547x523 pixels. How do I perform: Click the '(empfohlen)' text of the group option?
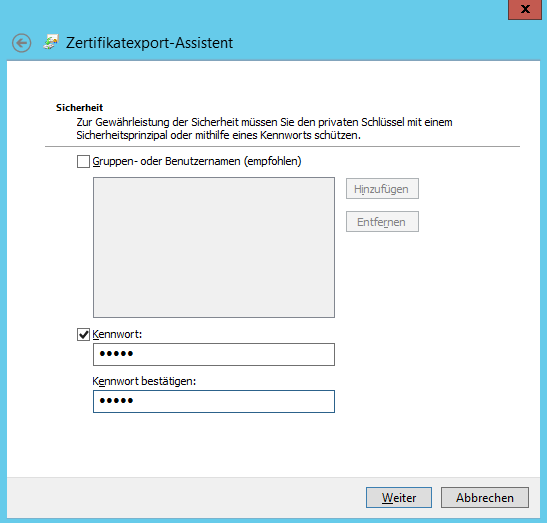tap(272, 161)
